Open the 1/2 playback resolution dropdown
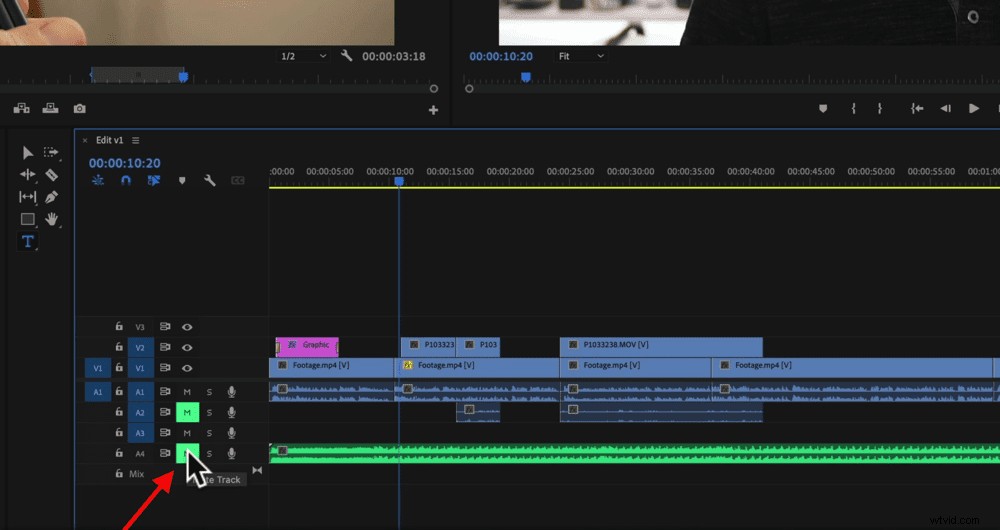This screenshot has height=530, width=1000. tap(304, 56)
